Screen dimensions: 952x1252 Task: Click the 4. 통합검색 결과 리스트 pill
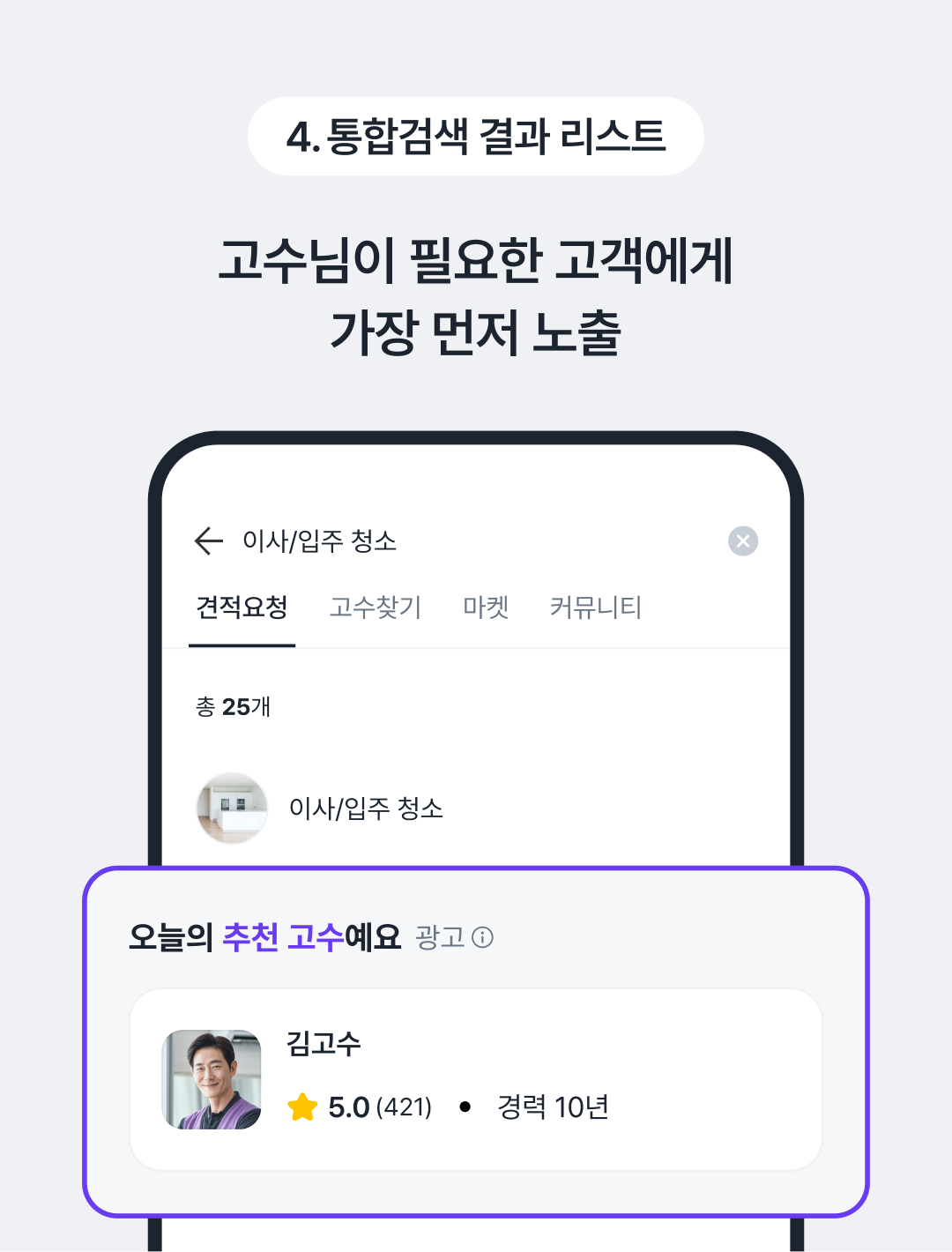[476, 137]
